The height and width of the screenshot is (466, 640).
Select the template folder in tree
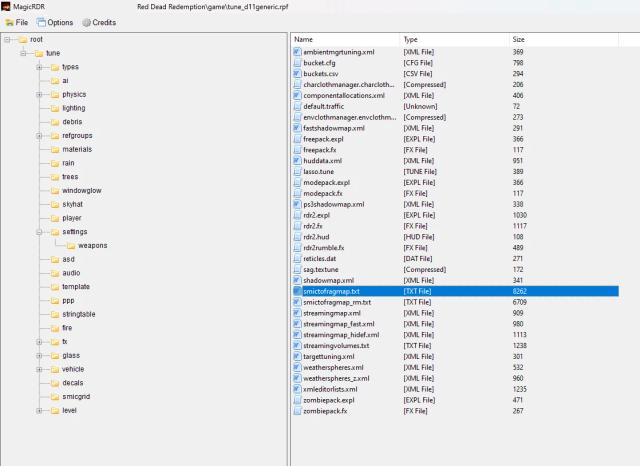pyautogui.click(x=76, y=287)
